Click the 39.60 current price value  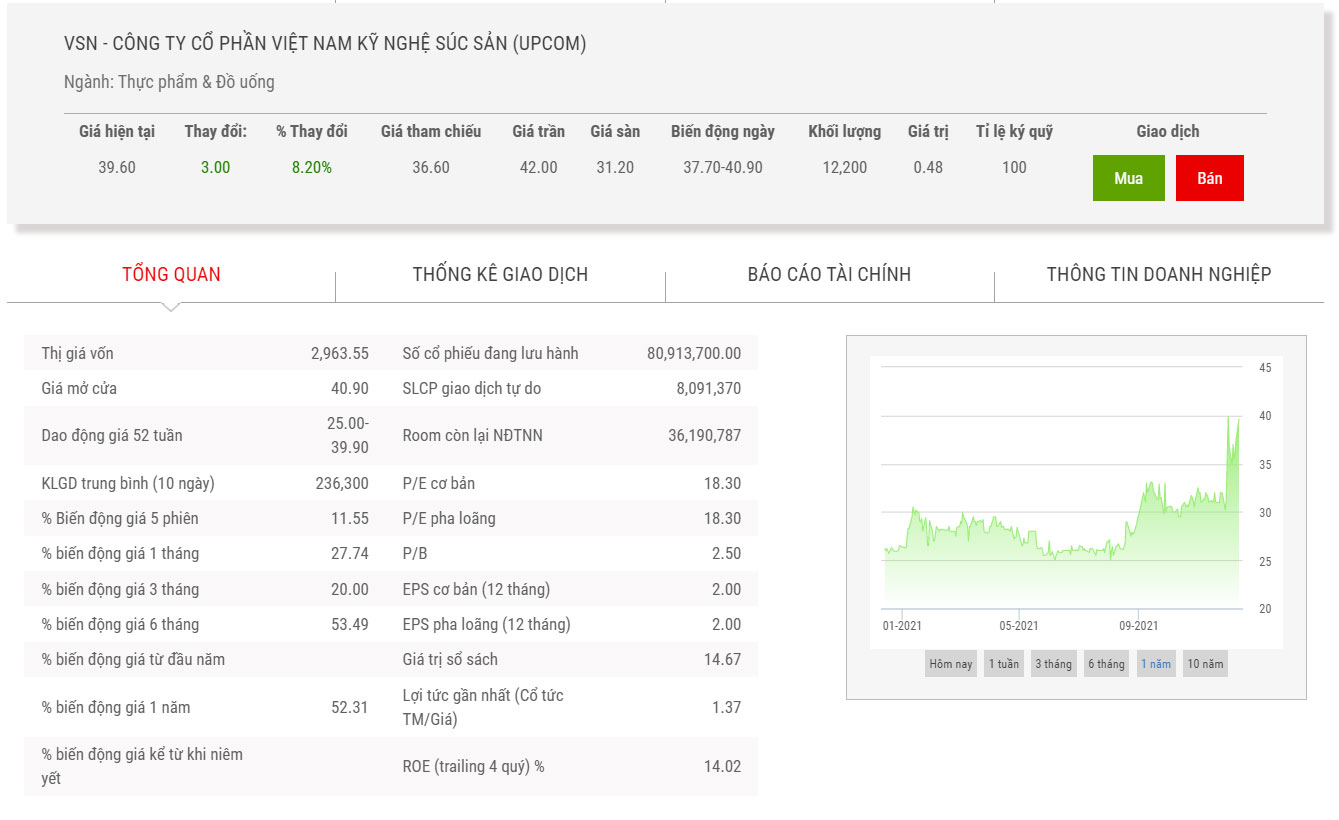coord(117,167)
